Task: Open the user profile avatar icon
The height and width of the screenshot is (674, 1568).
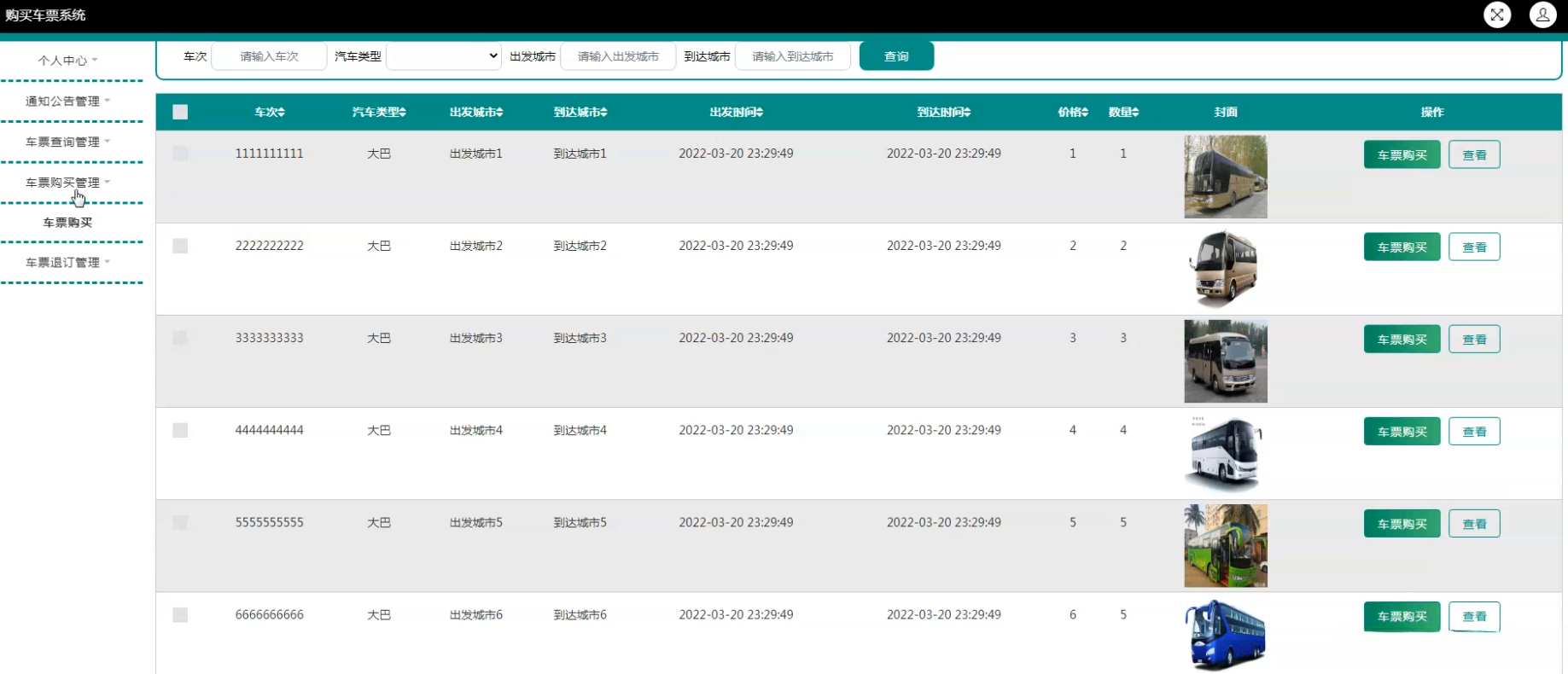Action: tap(1542, 15)
